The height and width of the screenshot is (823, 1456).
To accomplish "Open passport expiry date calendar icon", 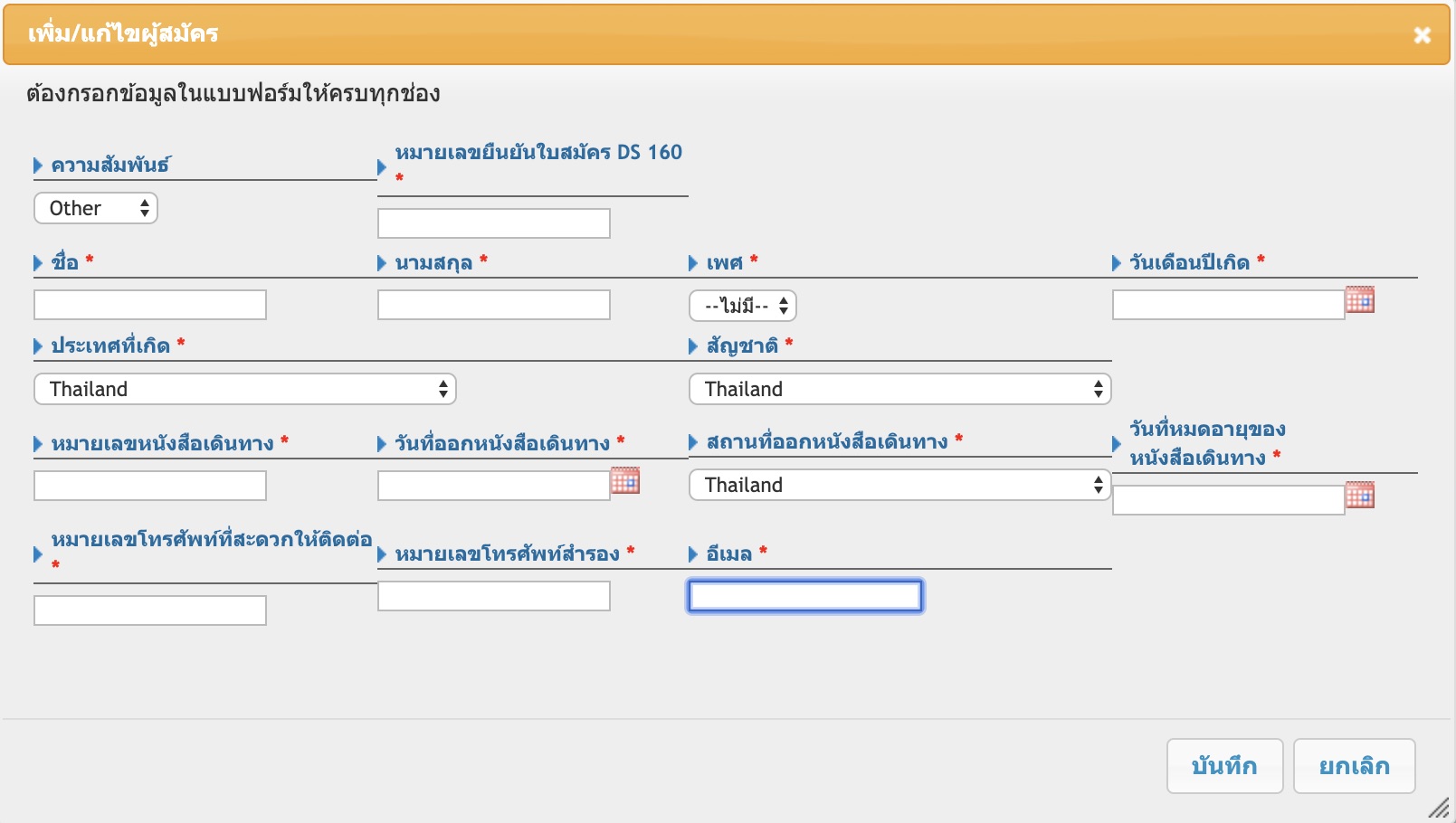I will coord(1359,496).
